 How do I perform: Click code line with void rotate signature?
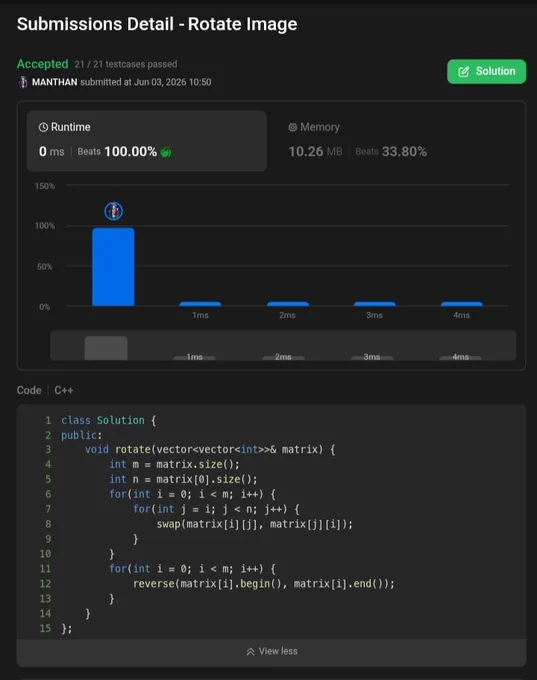[x=210, y=449]
